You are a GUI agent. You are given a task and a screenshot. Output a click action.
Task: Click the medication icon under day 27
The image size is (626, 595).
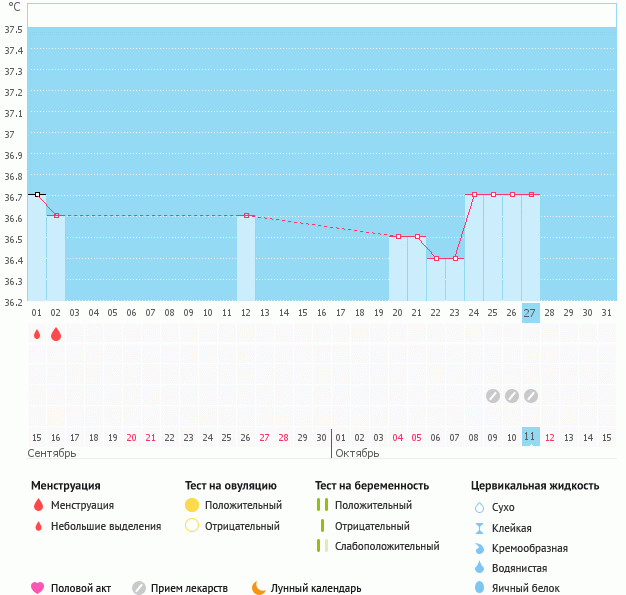[x=530, y=396]
